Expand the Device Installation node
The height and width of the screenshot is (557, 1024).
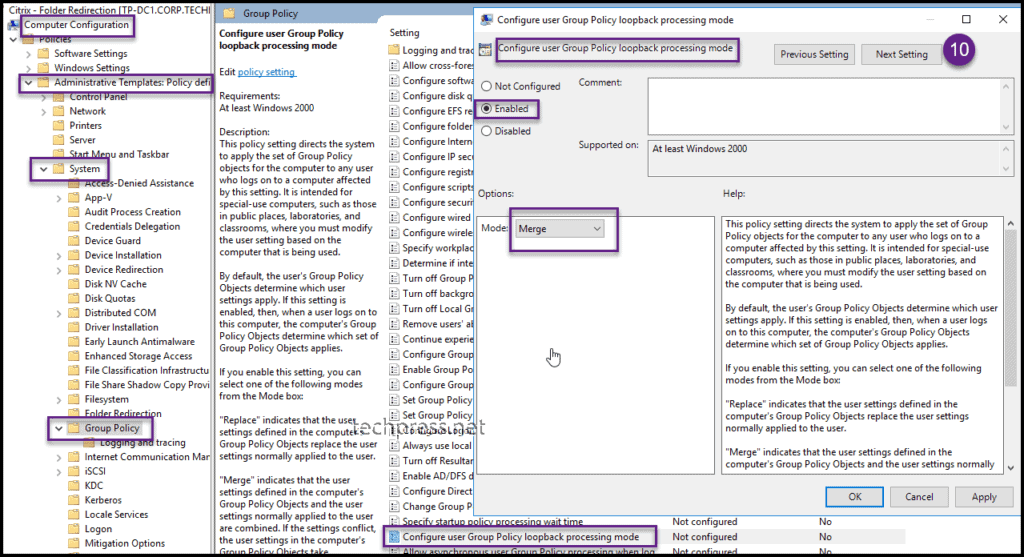pos(59,255)
